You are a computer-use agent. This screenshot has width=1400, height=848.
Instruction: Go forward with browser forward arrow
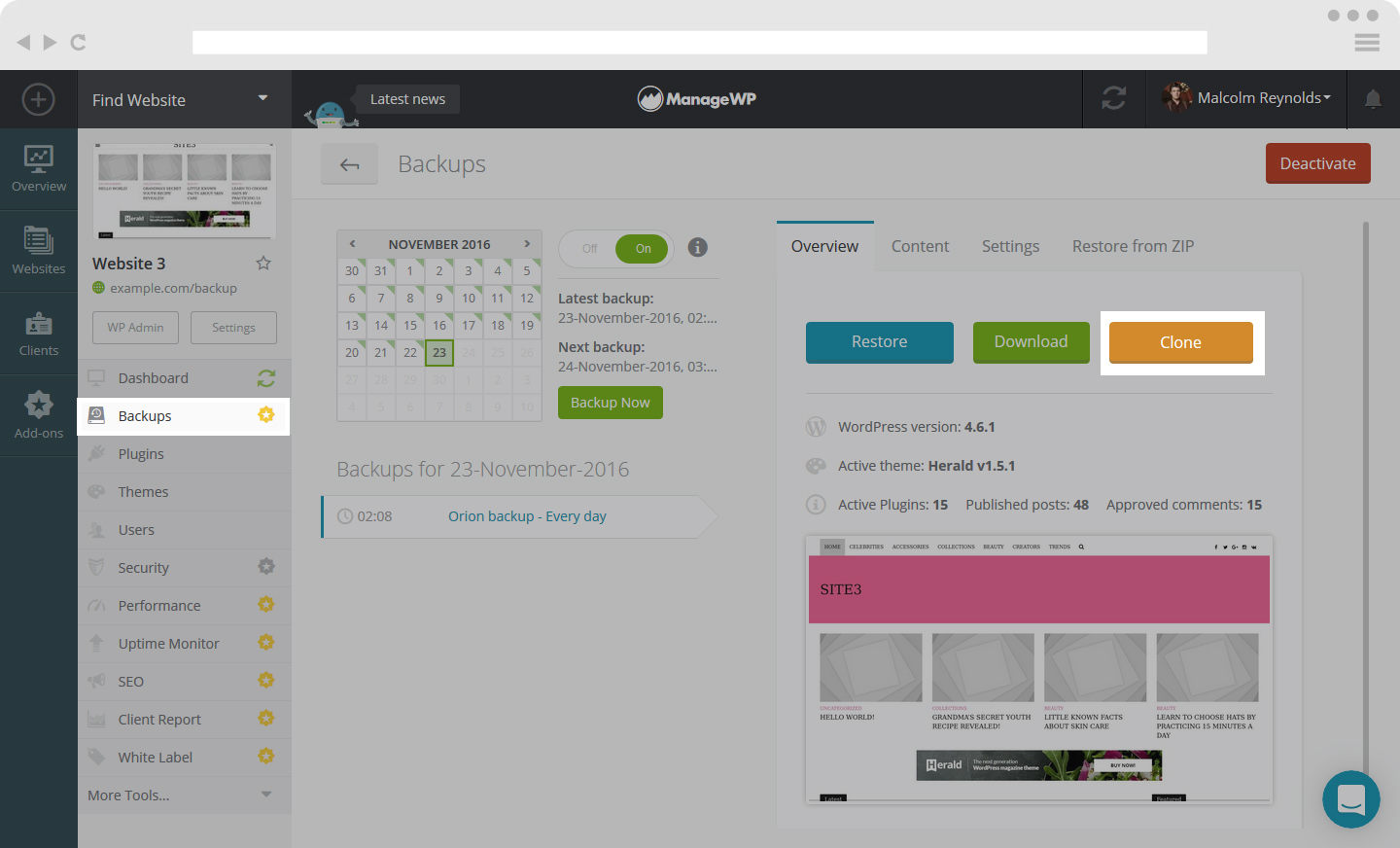pos(50,42)
